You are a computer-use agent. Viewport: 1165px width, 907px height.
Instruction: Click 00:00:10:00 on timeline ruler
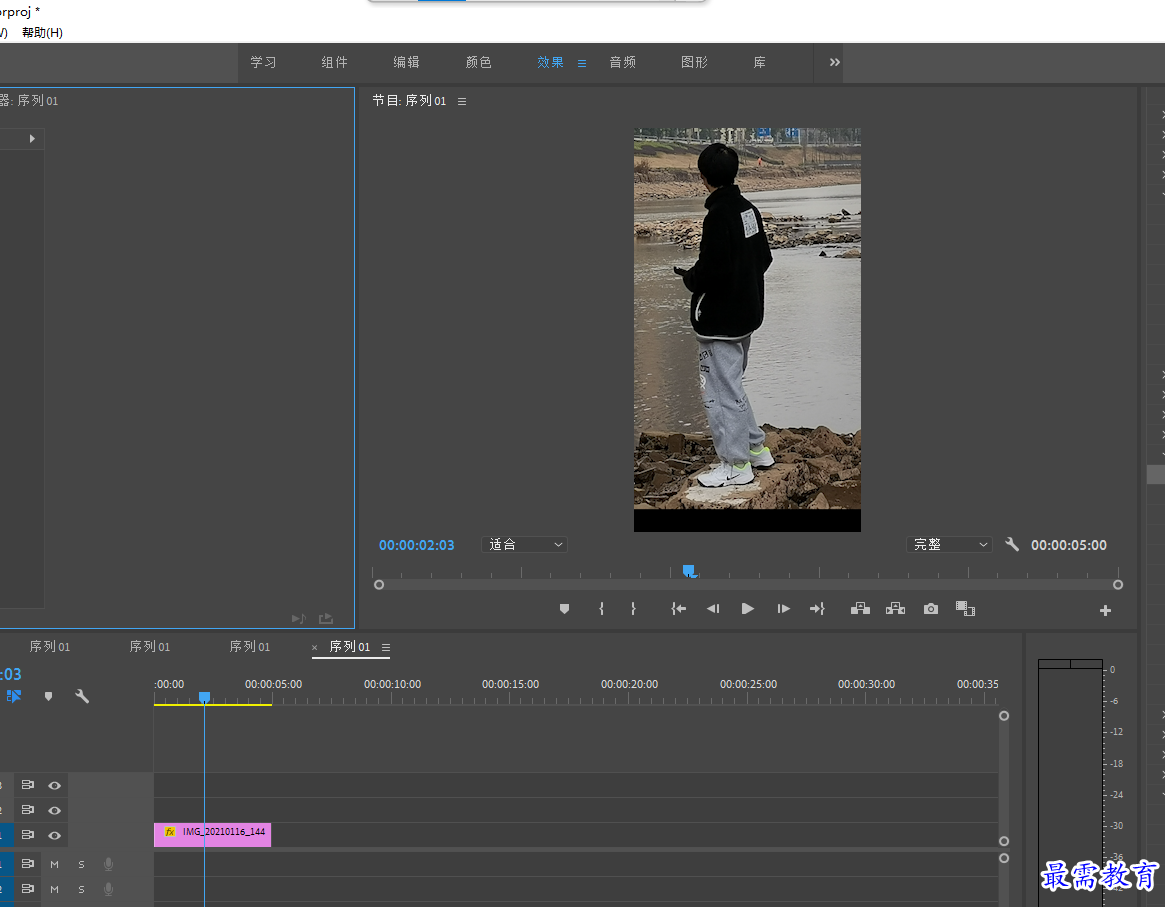click(392, 684)
